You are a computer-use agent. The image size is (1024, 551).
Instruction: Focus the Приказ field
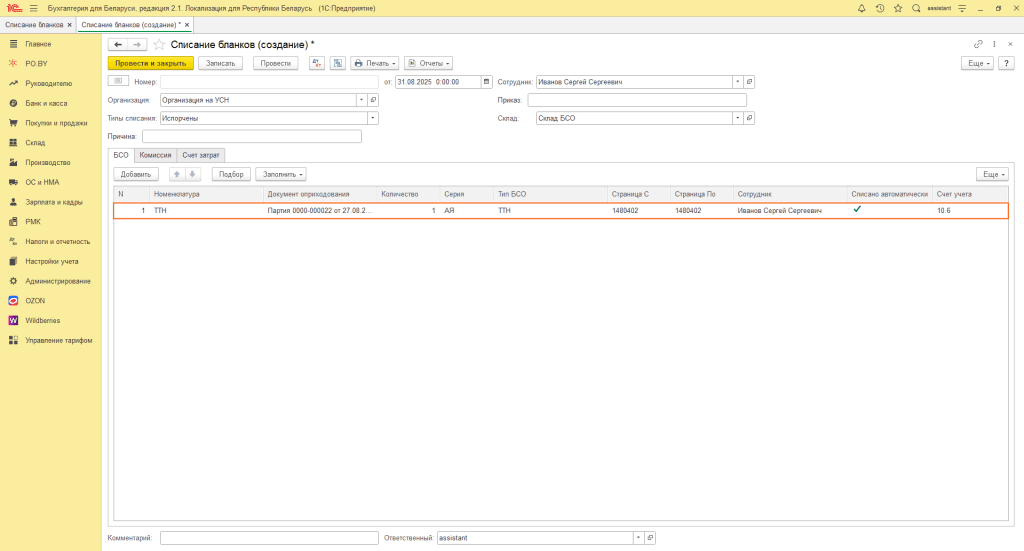point(637,100)
